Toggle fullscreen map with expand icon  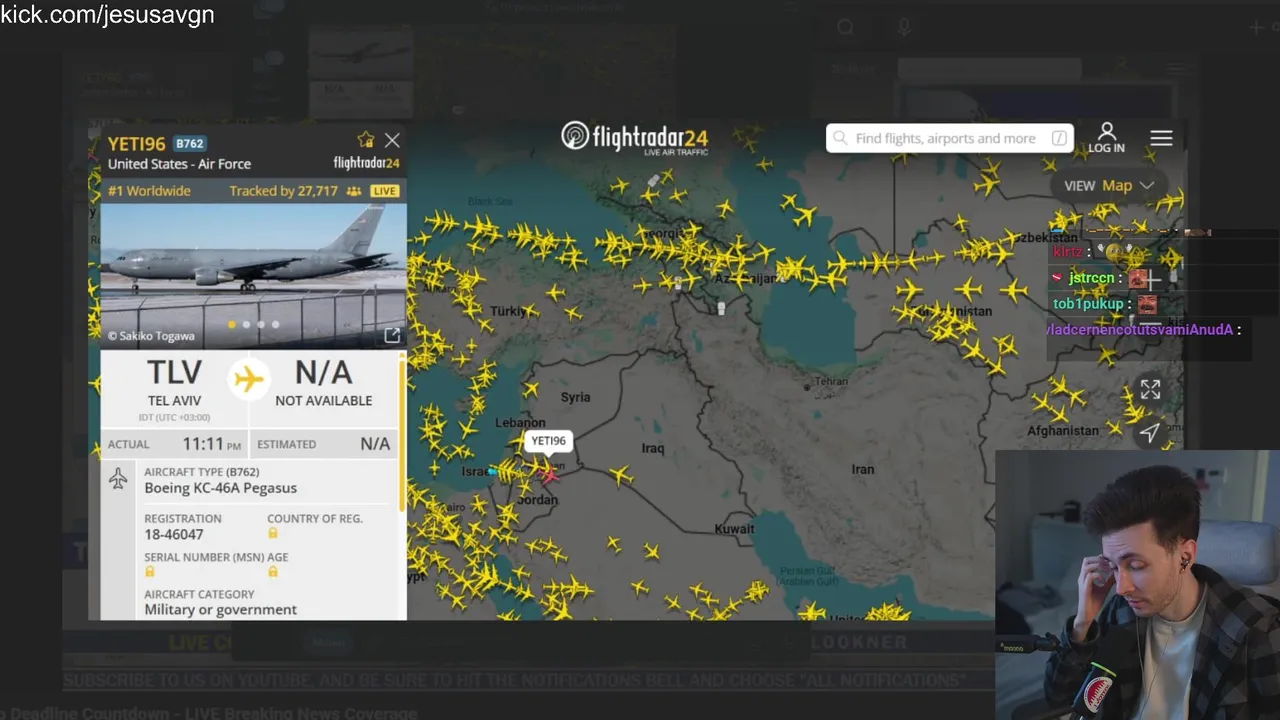pos(1150,390)
